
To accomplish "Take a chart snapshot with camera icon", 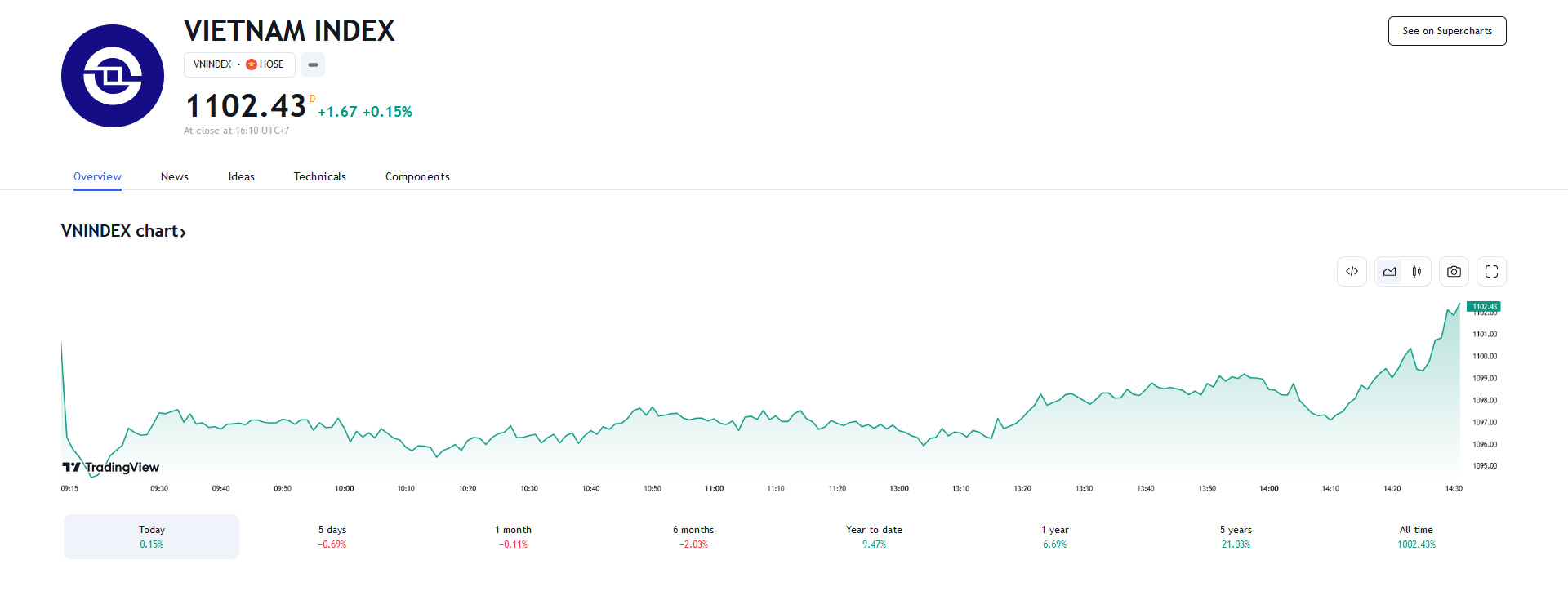I will [x=1454, y=272].
